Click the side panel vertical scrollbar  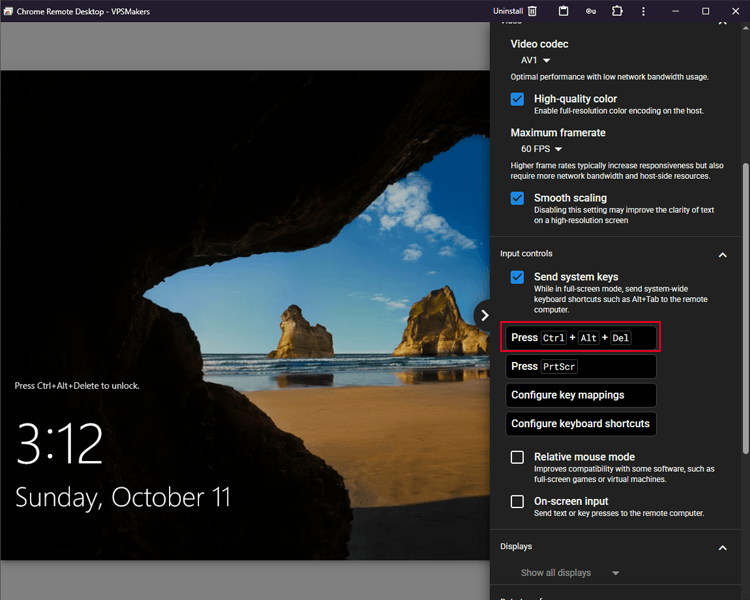click(x=745, y=309)
